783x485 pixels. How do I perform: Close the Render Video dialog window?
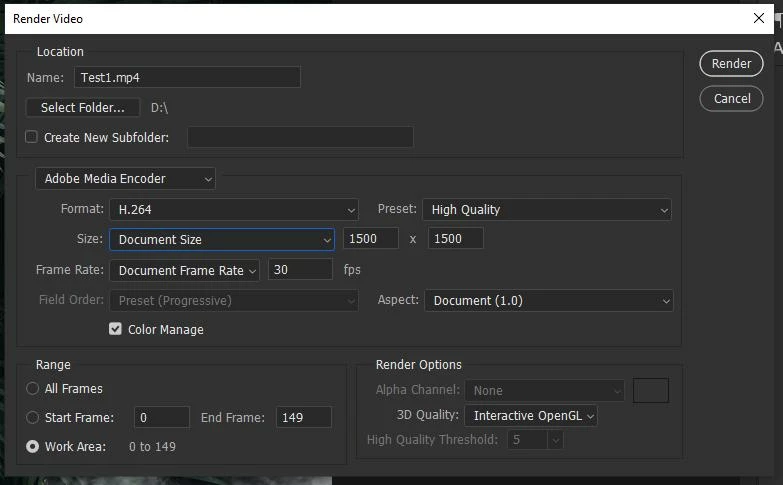[x=759, y=18]
